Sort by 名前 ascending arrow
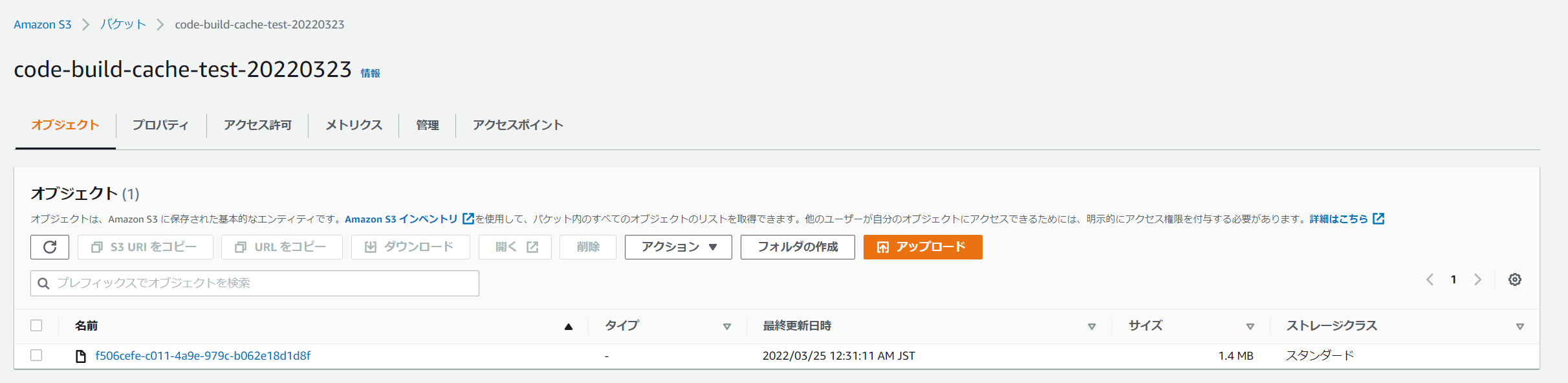The height and width of the screenshot is (383, 1568). 569,327
